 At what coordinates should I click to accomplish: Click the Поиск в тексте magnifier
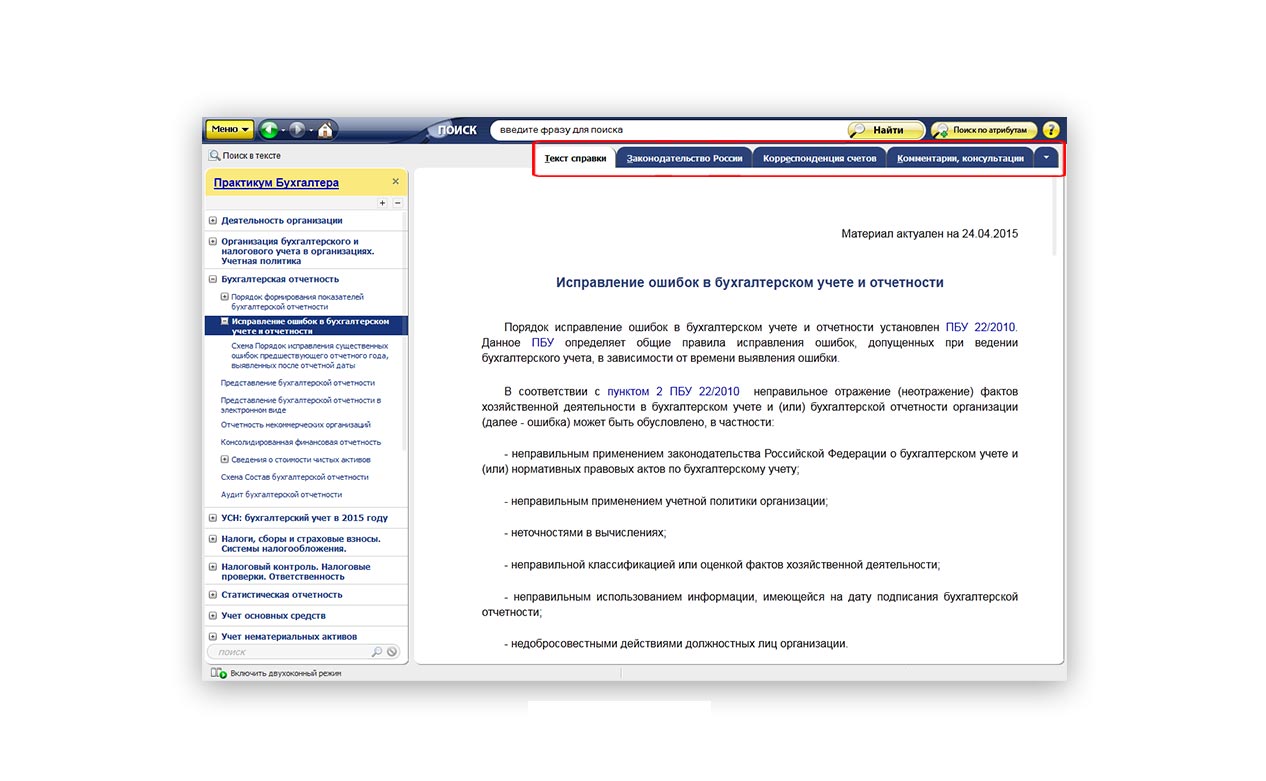[x=214, y=156]
